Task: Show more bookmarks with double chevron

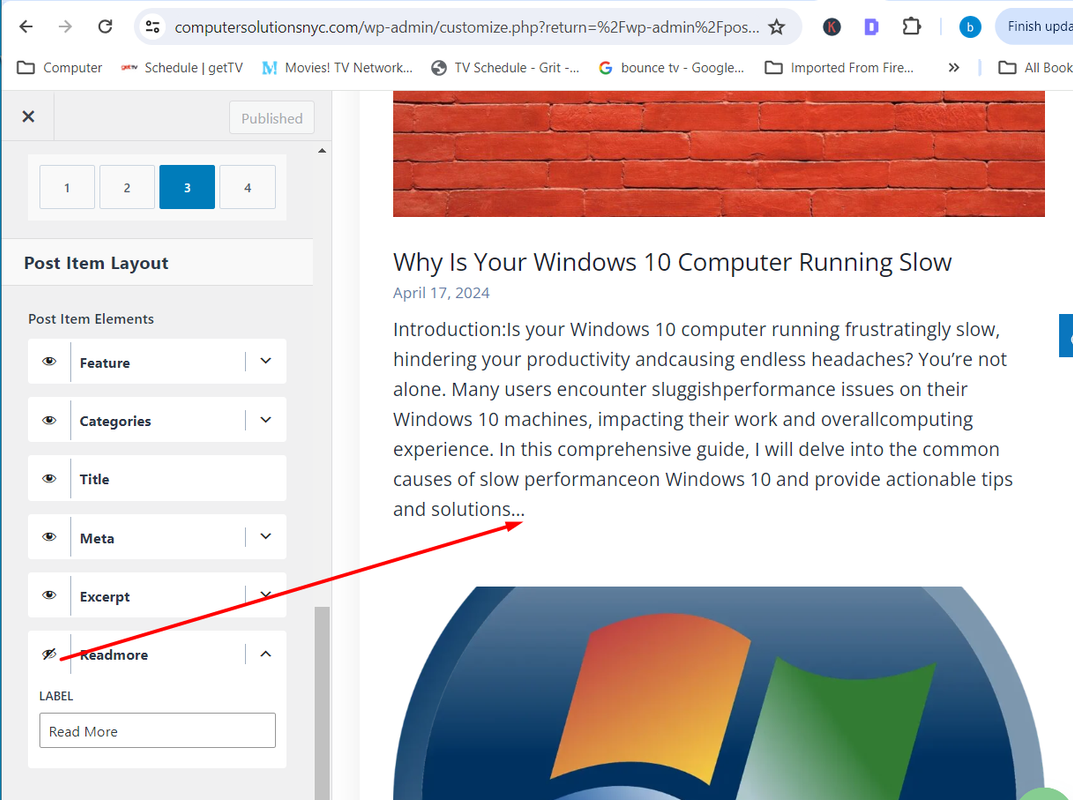Action: [x=954, y=67]
